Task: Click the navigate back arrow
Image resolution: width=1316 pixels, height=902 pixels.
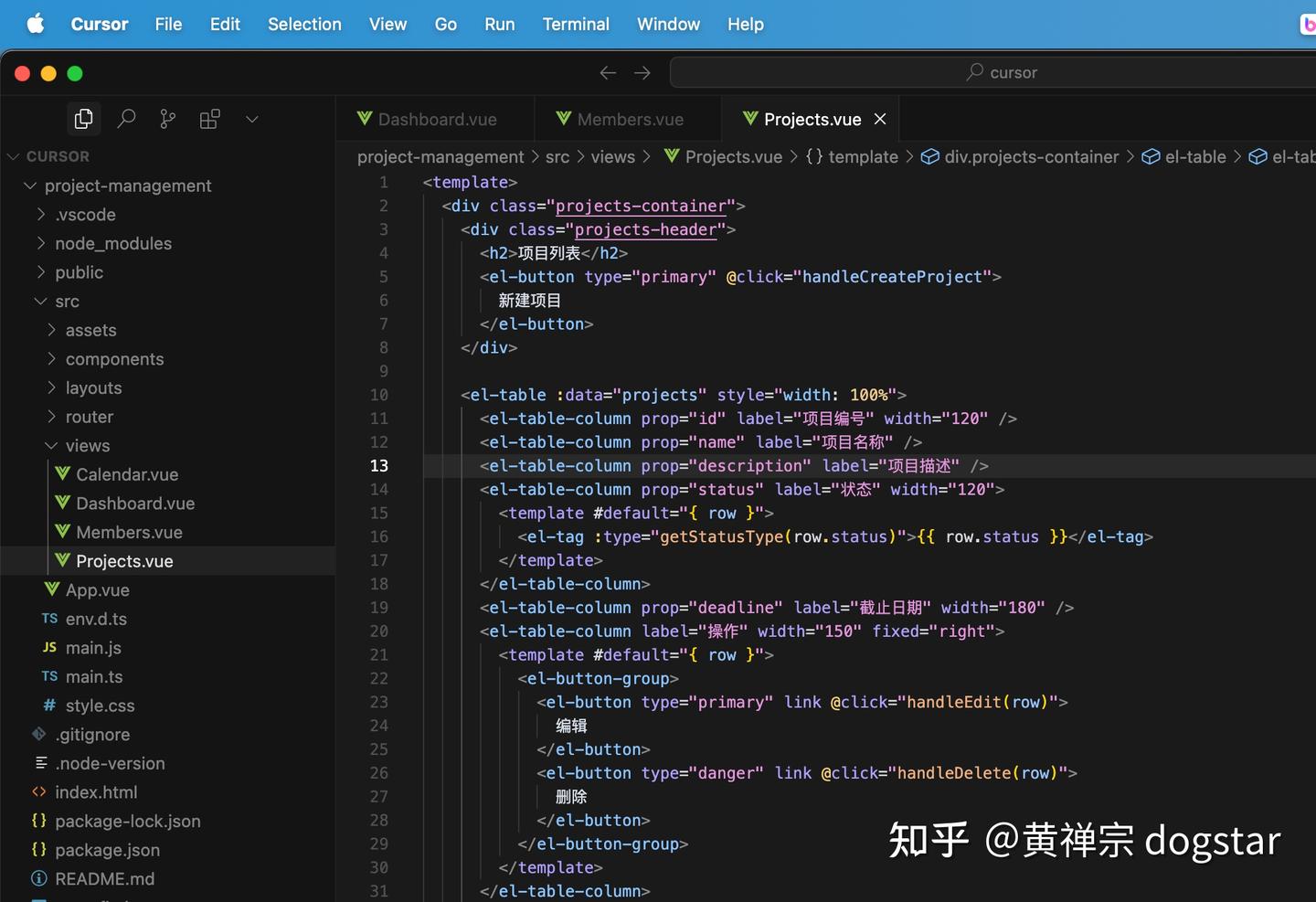Action: click(608, 72)
